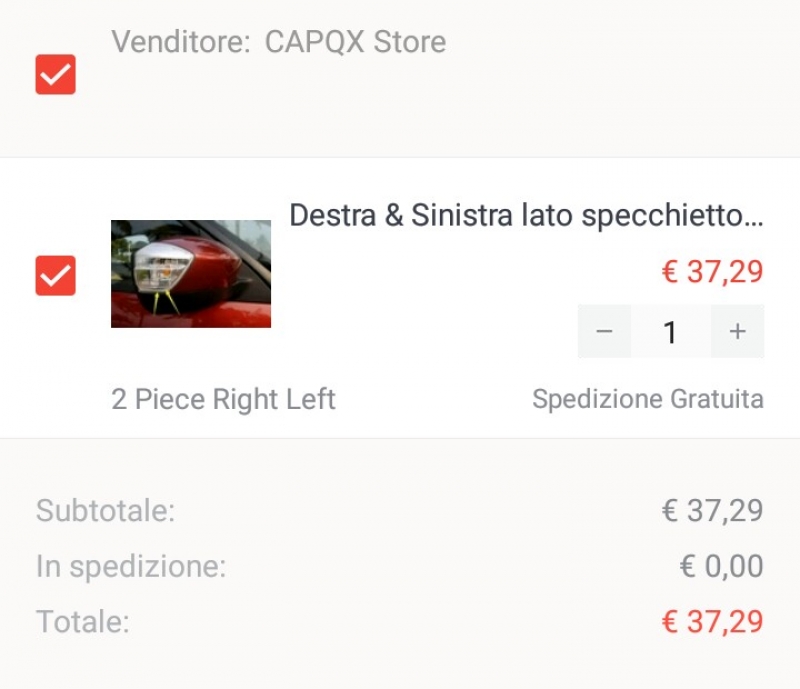Click the "Venditore:" label
The width and height of the screenshot is (800, 689).
tap(181, 41)
